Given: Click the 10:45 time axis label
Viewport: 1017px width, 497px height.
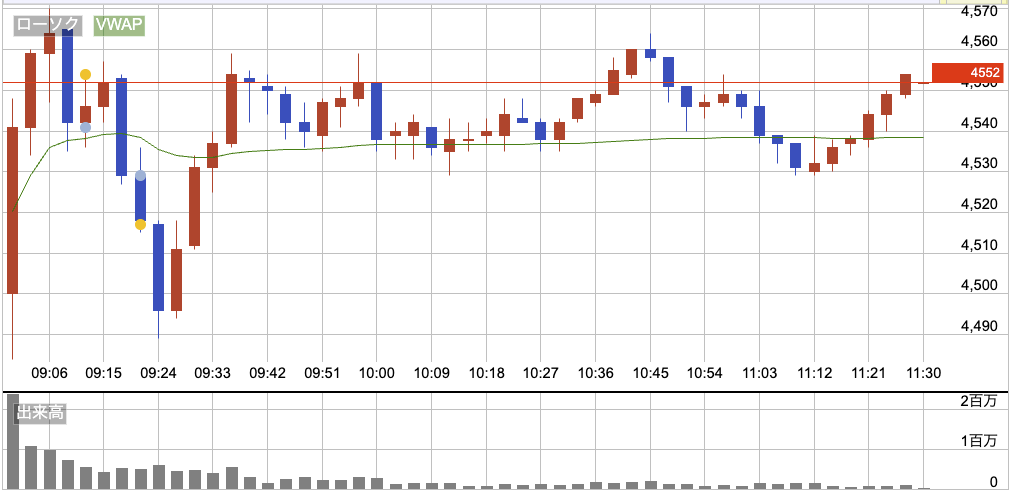Looking at the screenshot, I should click(649, 372).
